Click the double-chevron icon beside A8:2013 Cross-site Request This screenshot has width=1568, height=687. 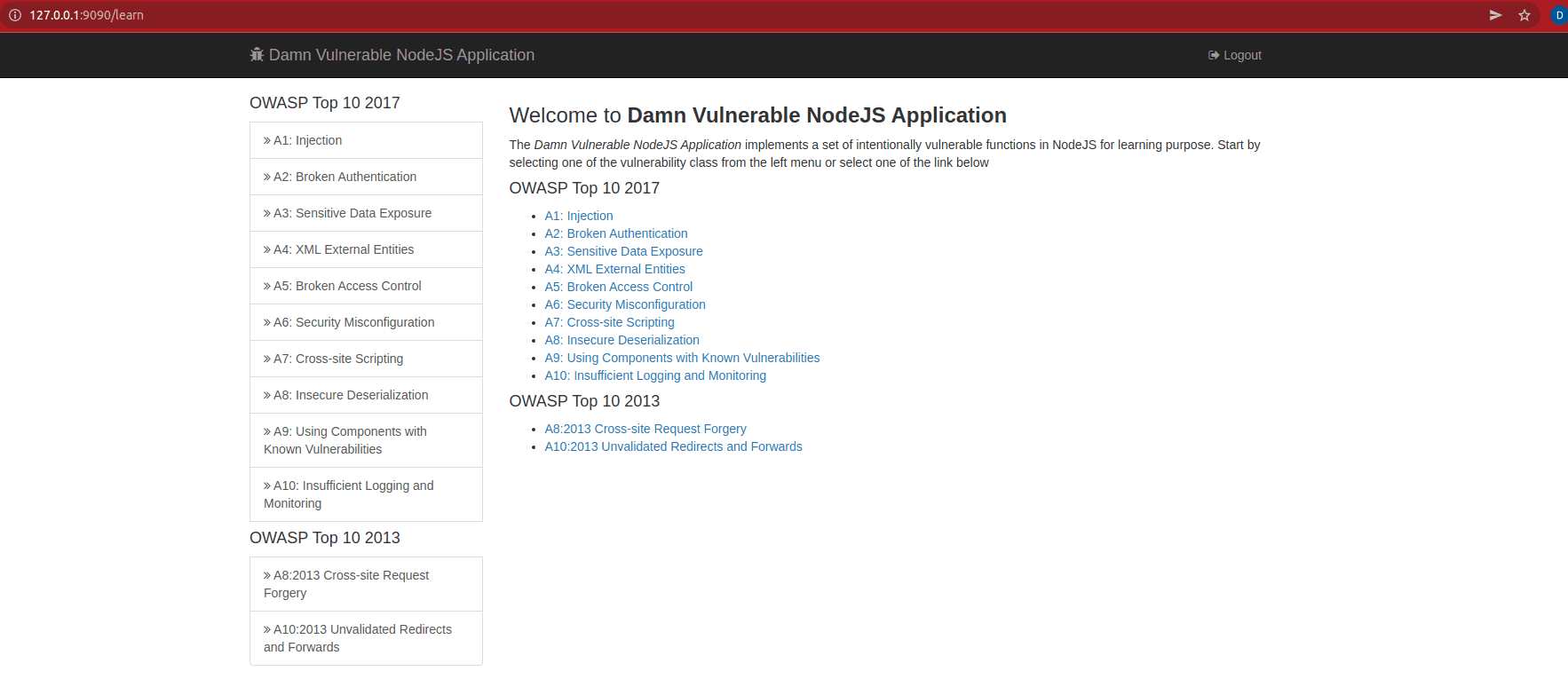[x=267, y=575]
